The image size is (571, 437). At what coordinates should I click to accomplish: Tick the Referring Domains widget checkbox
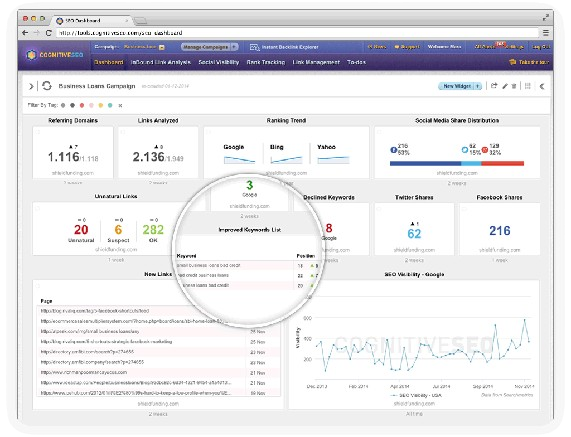coord(38,132)
